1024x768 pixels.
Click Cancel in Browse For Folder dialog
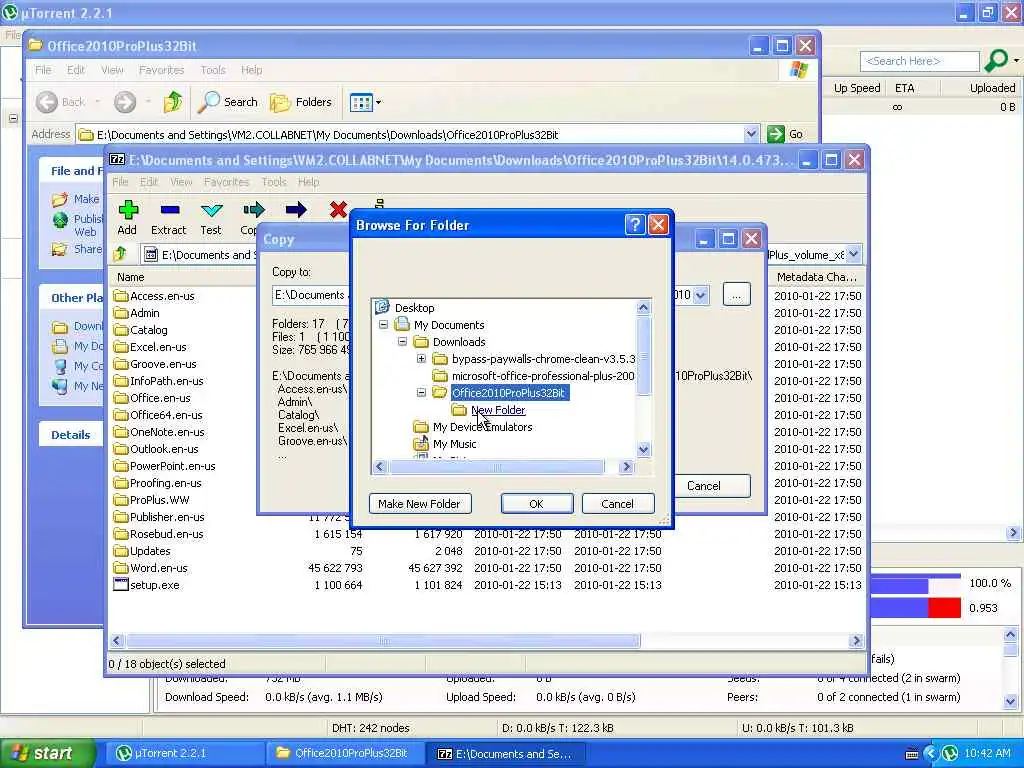click(x=617, y=504)
